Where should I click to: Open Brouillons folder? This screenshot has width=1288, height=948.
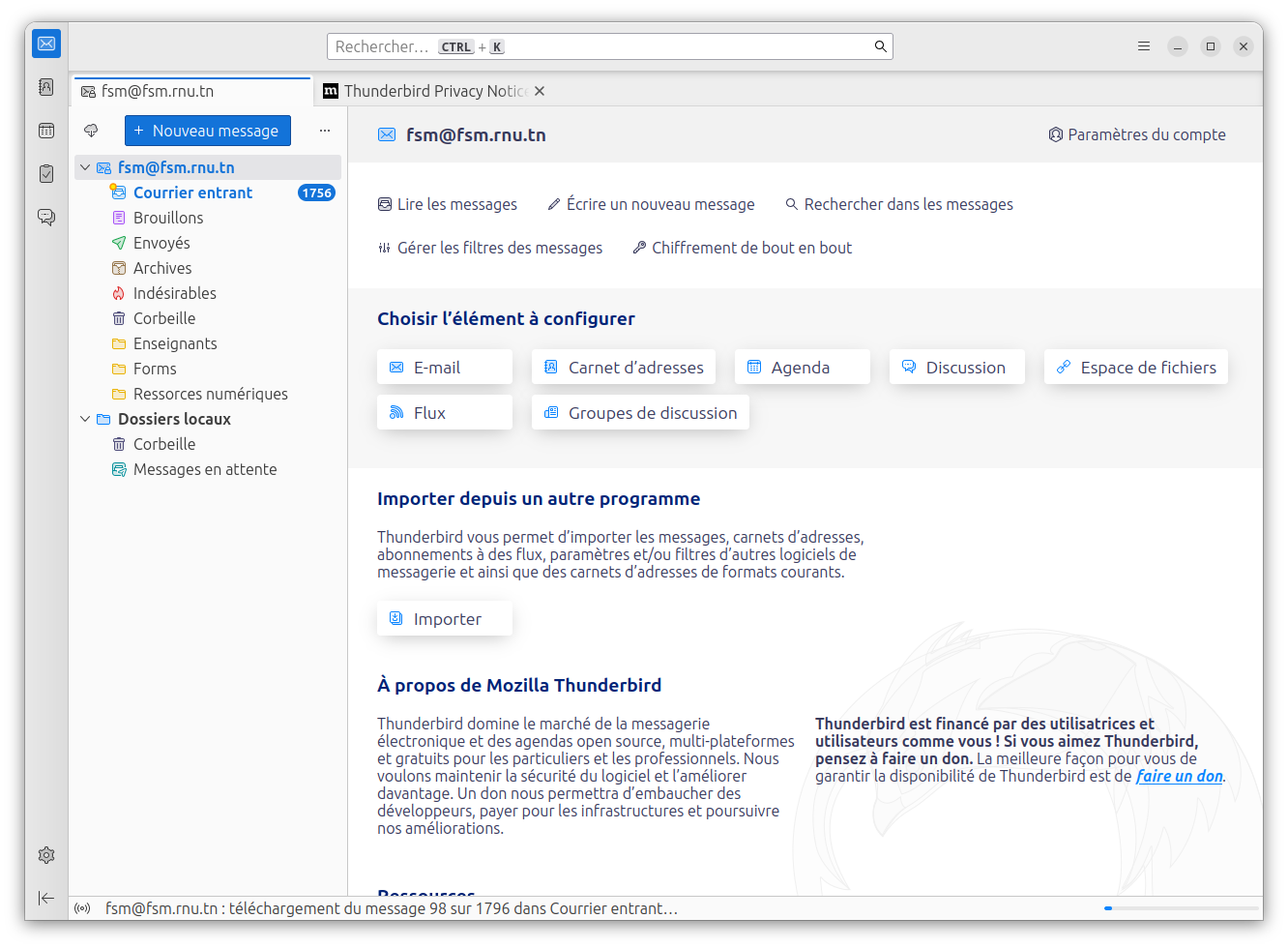tap(208, 218)
